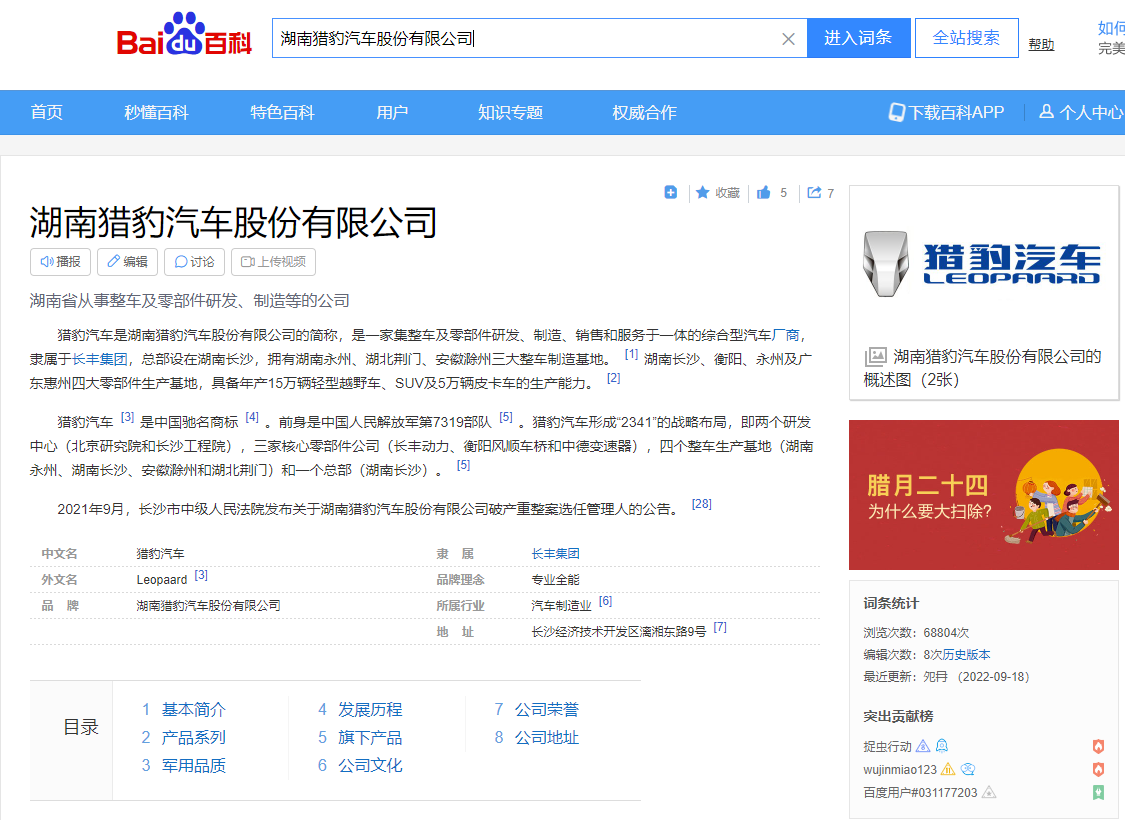This screenshot has height=820, width=1125.
Task: Open the 历史版本 link
Action: coord(966,654)
